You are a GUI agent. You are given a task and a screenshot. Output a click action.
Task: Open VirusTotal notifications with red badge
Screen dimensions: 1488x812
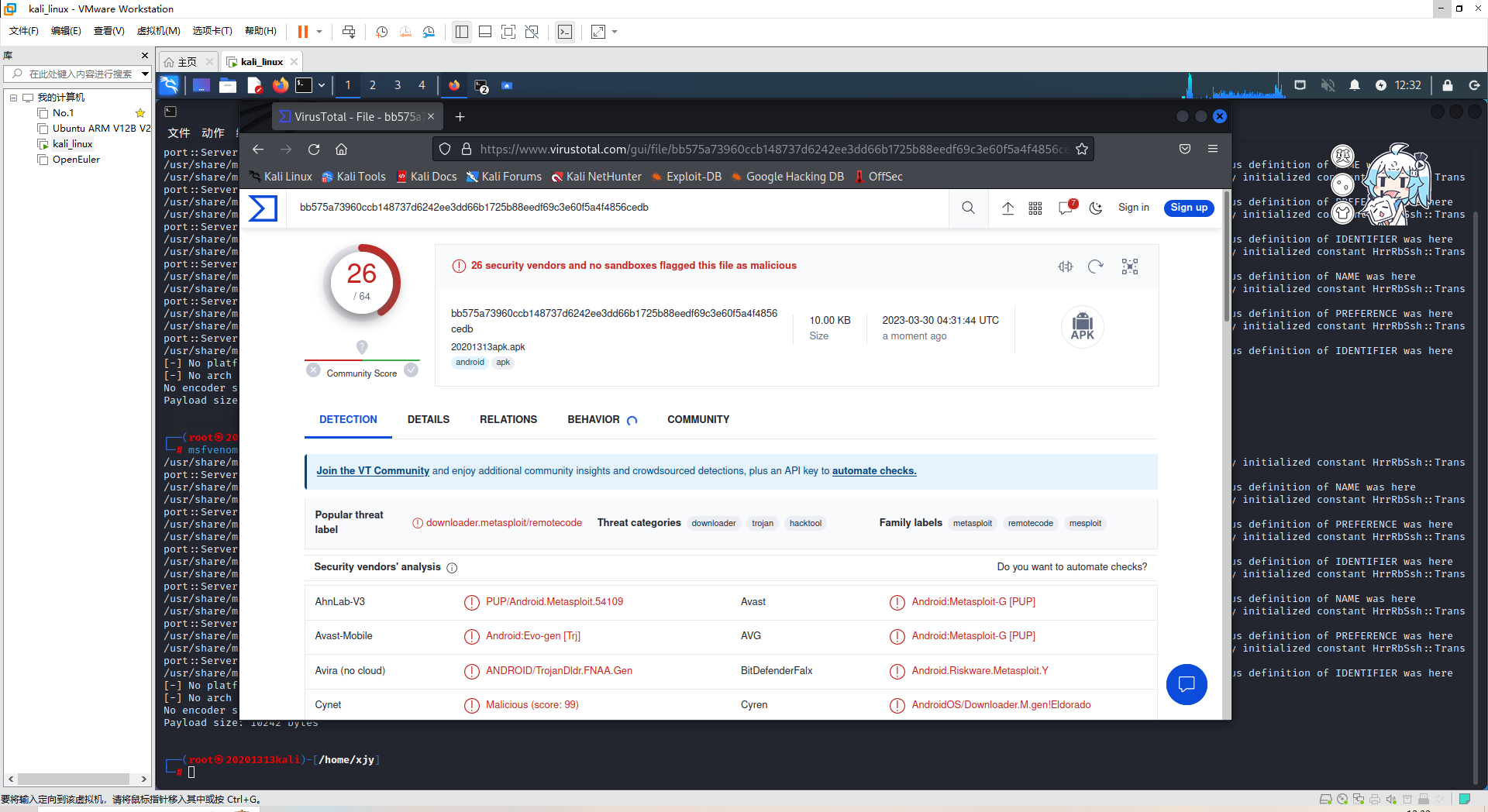(x=1067, y=207)
